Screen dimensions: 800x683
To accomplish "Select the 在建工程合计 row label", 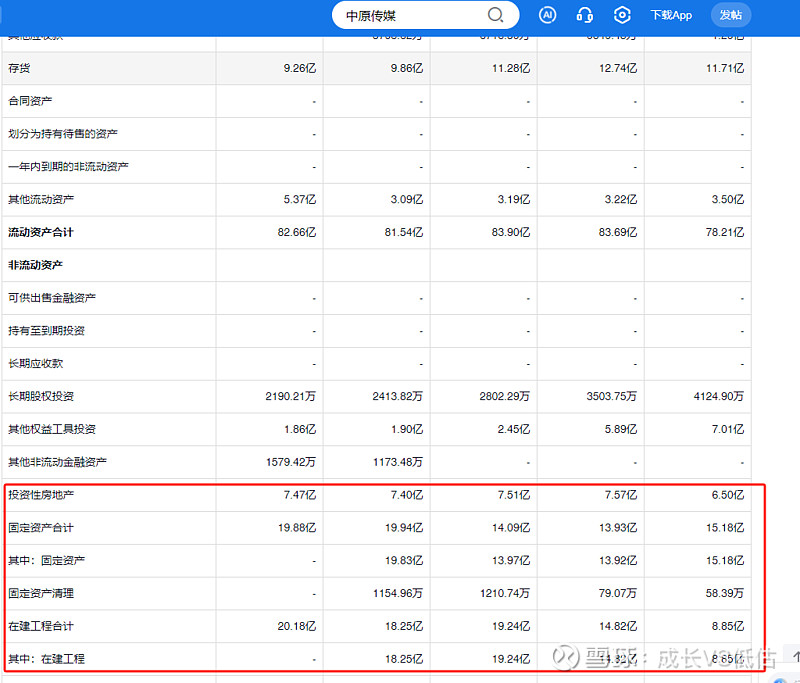I will tap(40, 626).
